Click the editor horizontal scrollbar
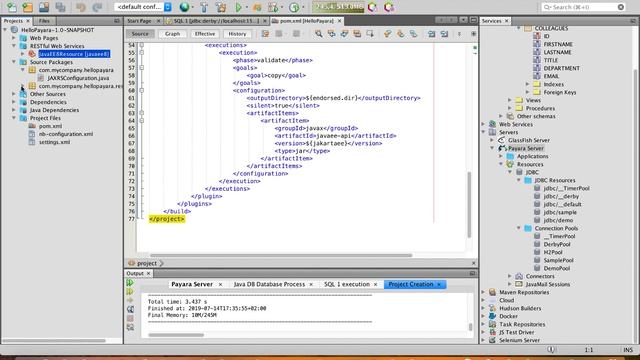Image resolution: width=640 pixels, height=360 pixels. [x=281, y=256]
